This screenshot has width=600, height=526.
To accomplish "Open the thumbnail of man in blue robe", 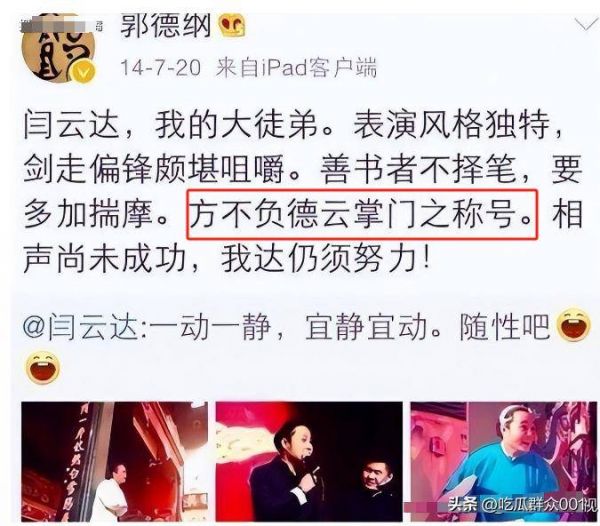I will [504, 461].
